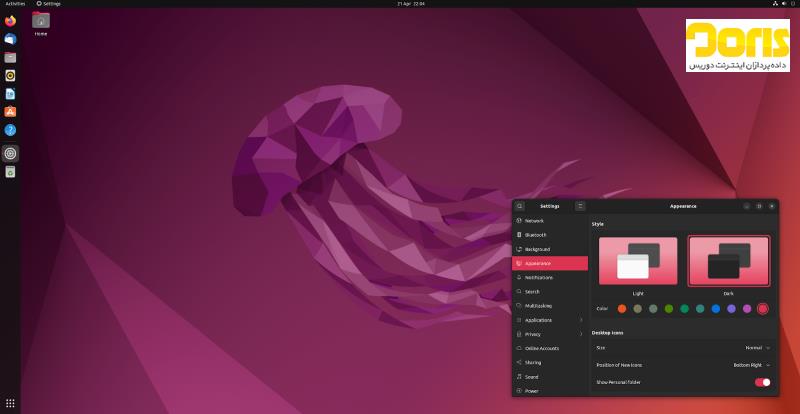The width and height of the screenshot is (800, 414).
Task: Select the Home folder desktop icon
Action: (x=41, y=23)
